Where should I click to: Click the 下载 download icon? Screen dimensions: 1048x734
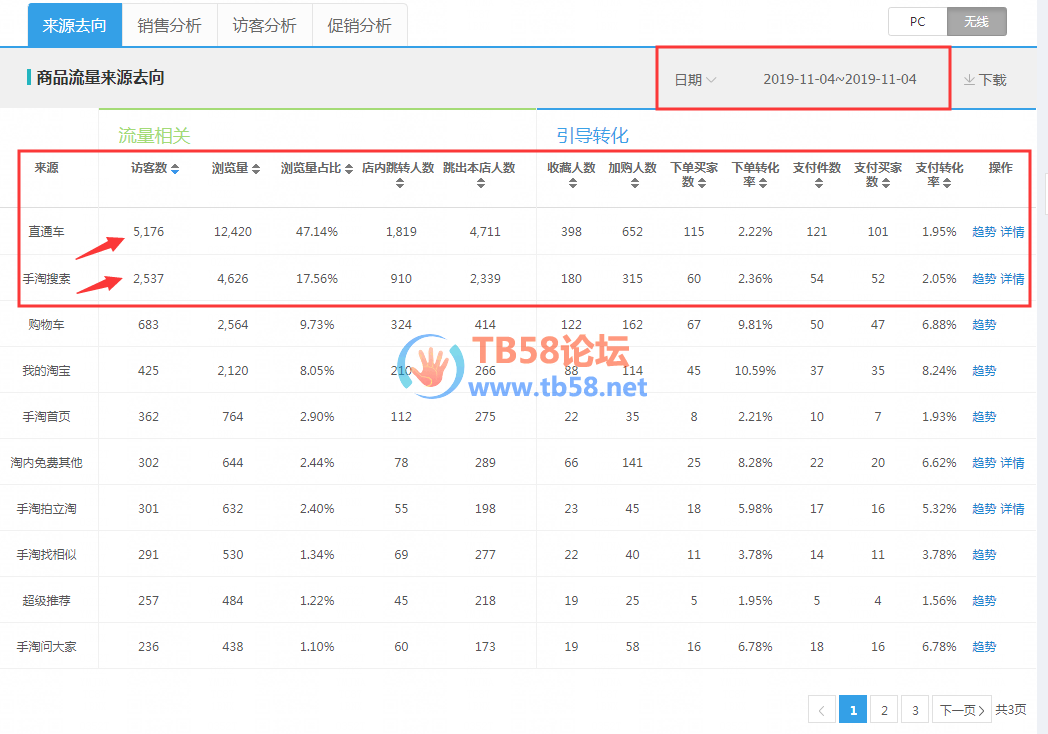click(969, 80)
